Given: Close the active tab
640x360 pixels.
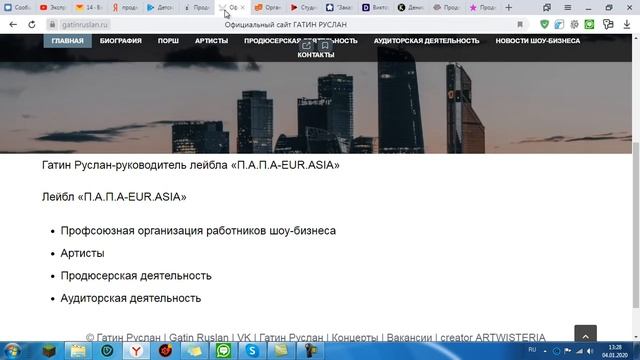Looking at the screenshot, I should click(242, 7).
